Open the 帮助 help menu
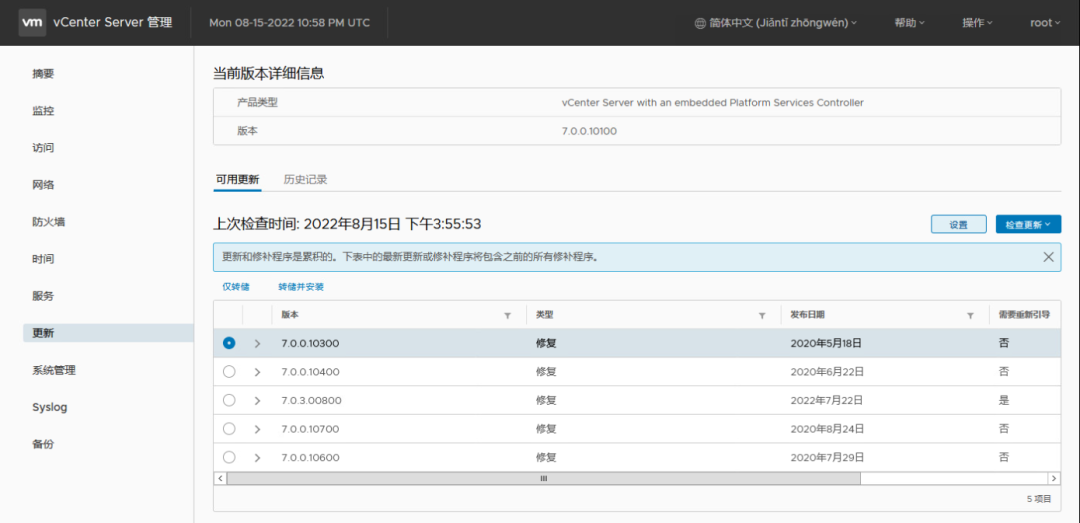 coord(909,23)
